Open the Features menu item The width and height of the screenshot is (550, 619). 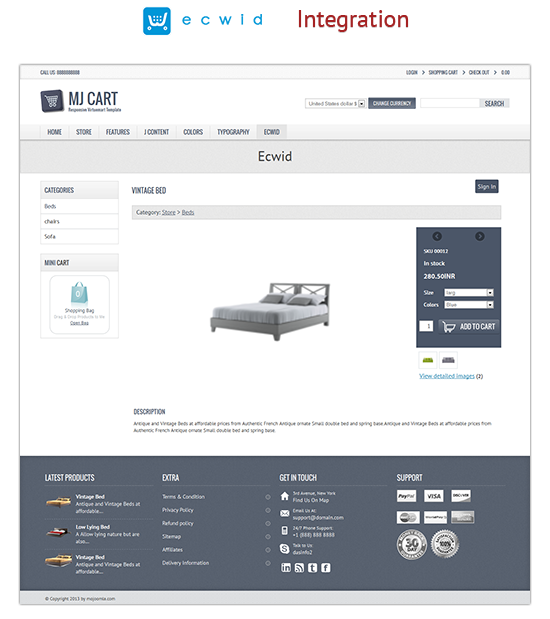[118, 132]
